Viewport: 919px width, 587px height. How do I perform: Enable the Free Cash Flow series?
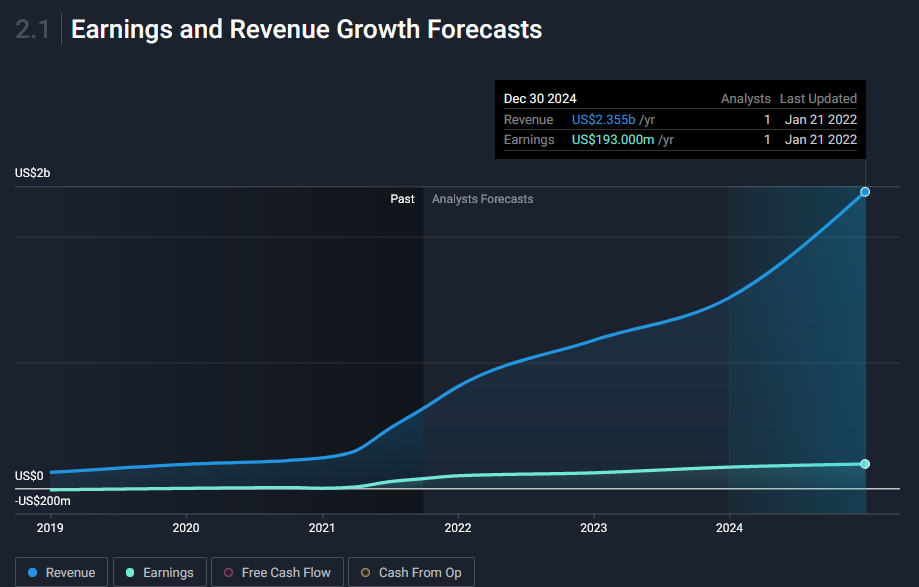pyautogui.click(x=277, y=572)
